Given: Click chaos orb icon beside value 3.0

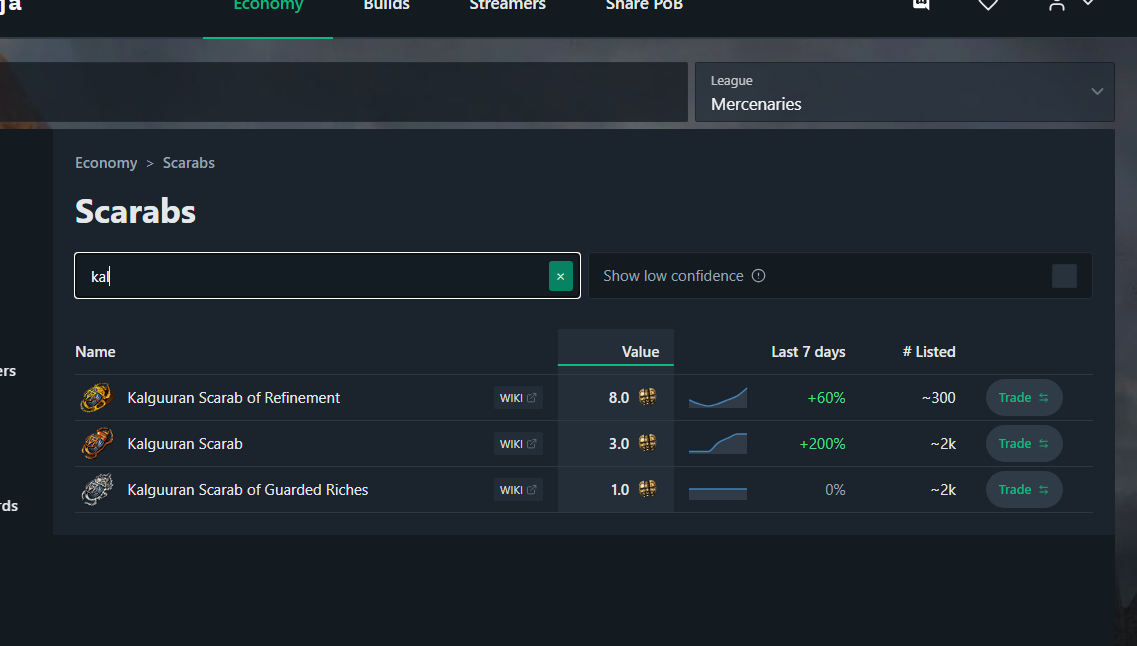Looking at the screenshot, I should [x=648, y=443].
